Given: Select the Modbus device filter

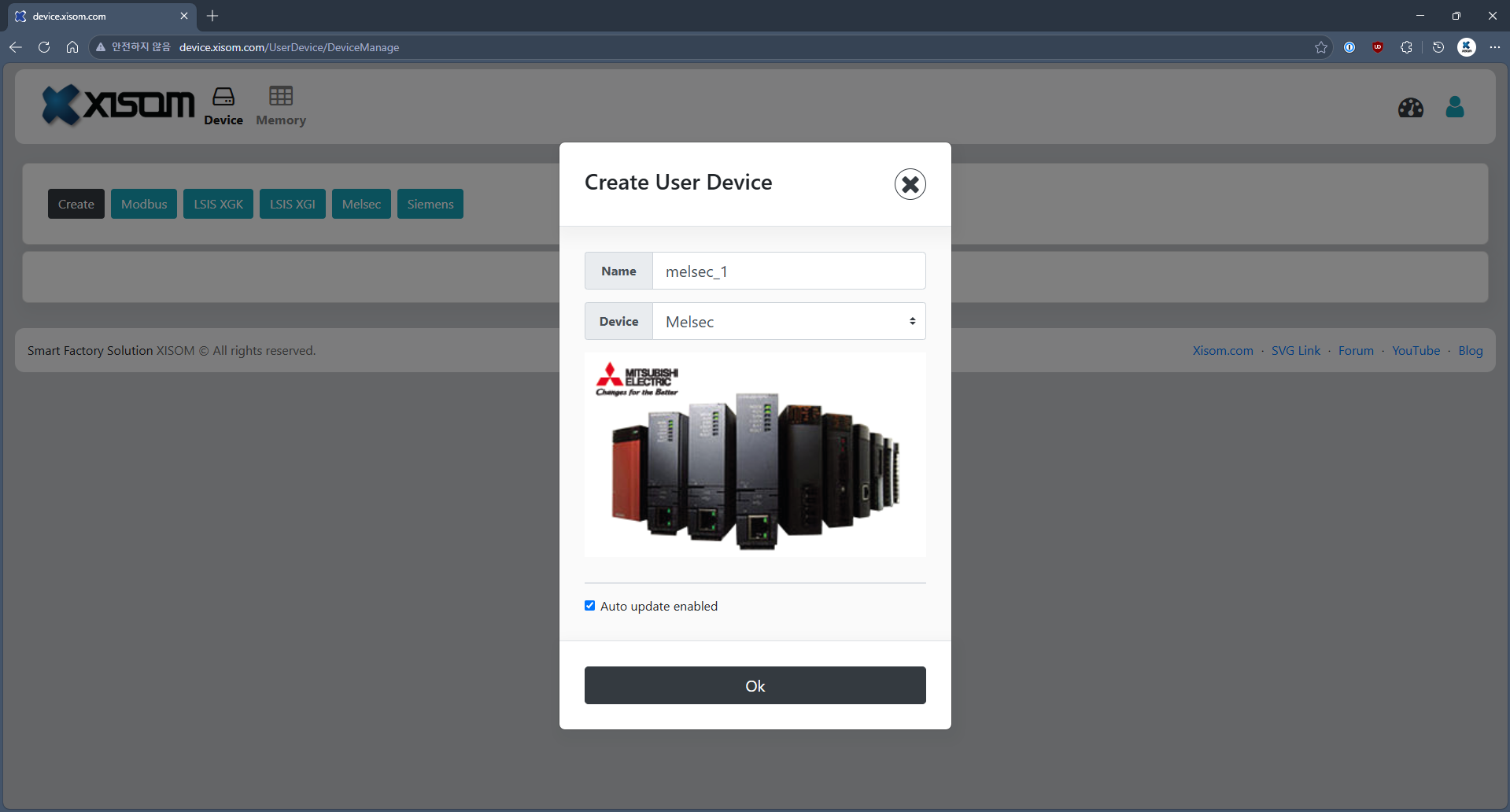Looking at the screenshot, I should tap(144, 204).
